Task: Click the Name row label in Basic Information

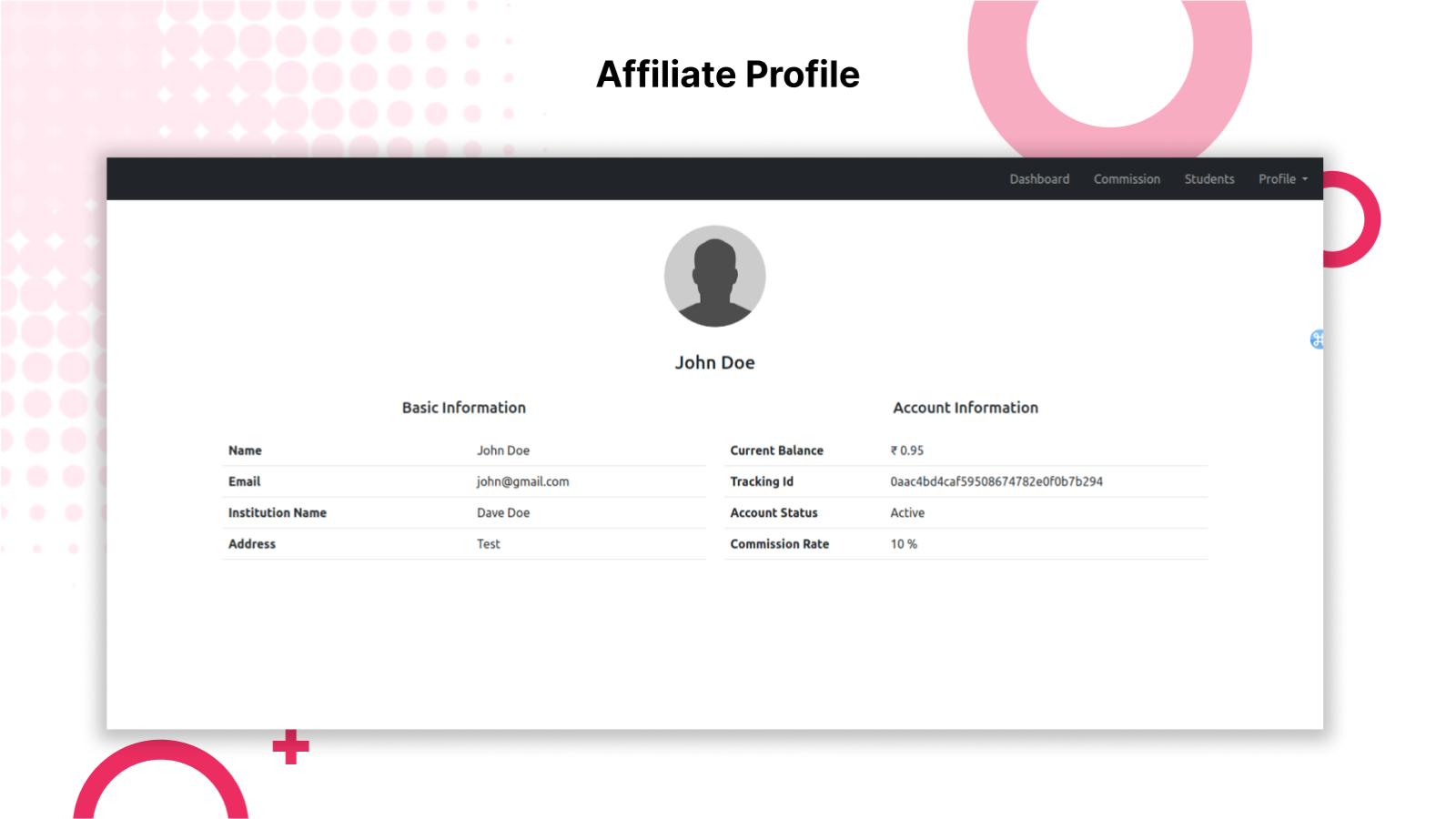Action: coord(244,450)
